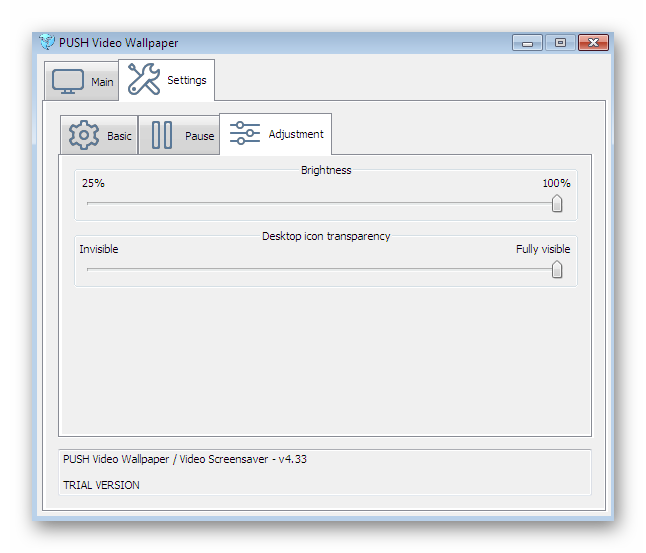Open the Pause settings tab label
This screenshot has width=646, height=553.
point(199,136)
